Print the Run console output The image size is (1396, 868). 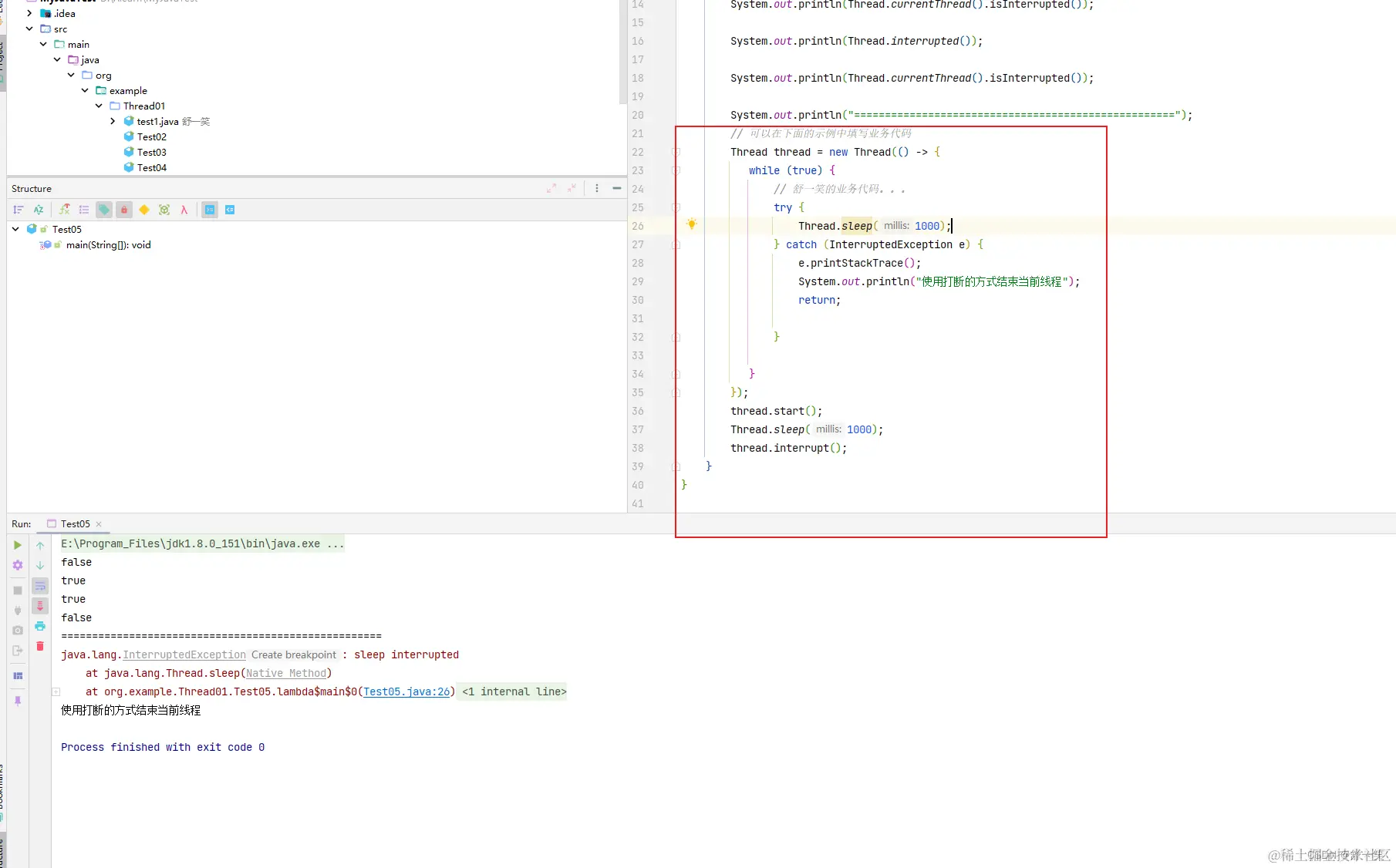[40, 626]
